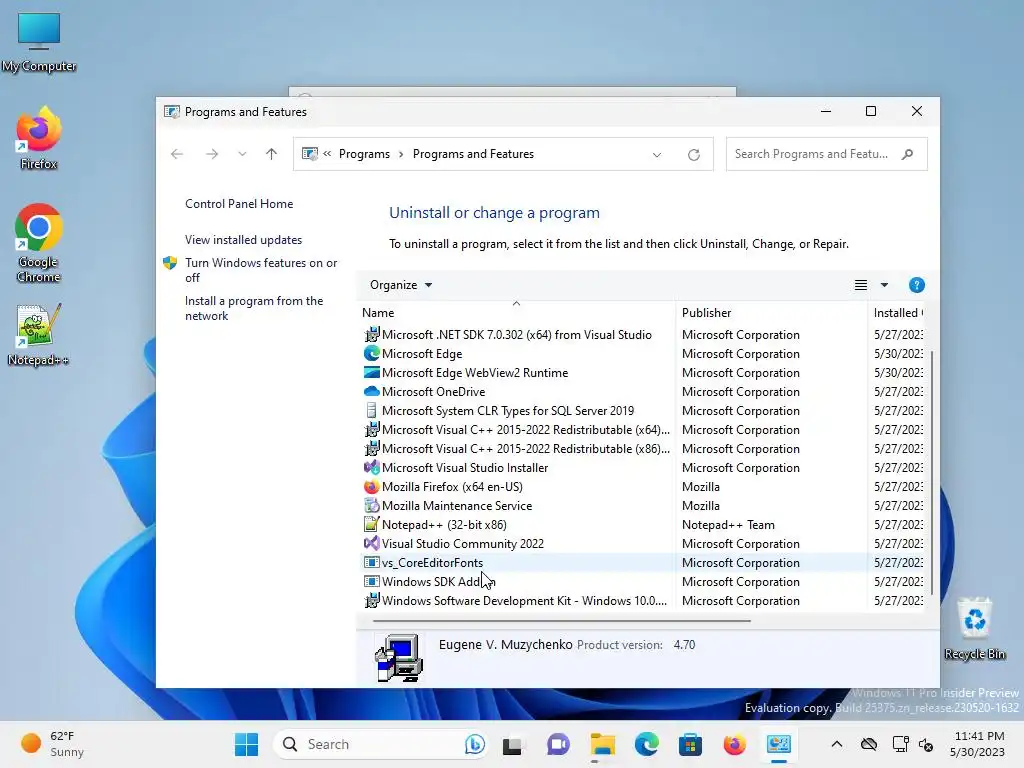
Task: Select Microsoft Edge WebView2 Runtime
Action: pyautogui.click(x=643, y=372)
